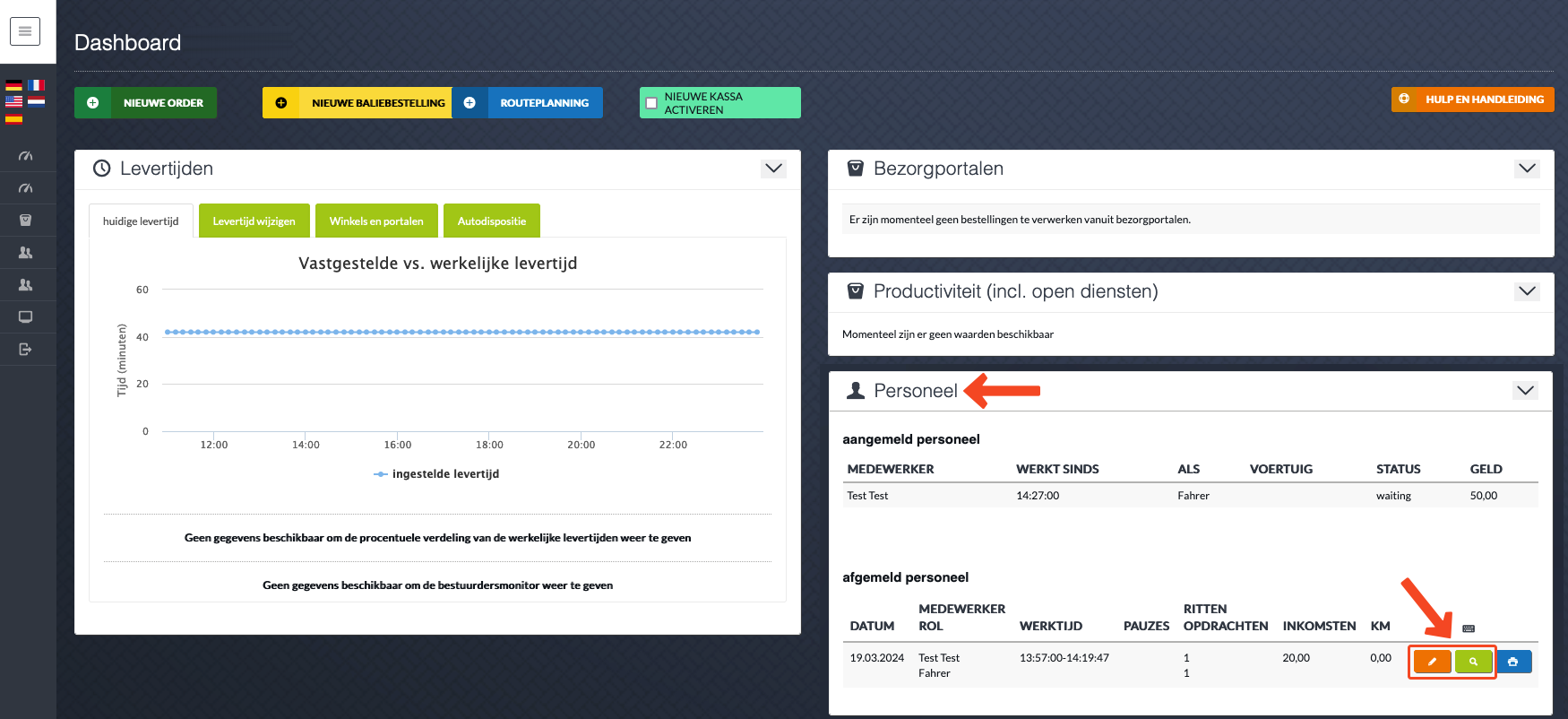Switch language with the Dutch flag

click(x=36, y=101)
